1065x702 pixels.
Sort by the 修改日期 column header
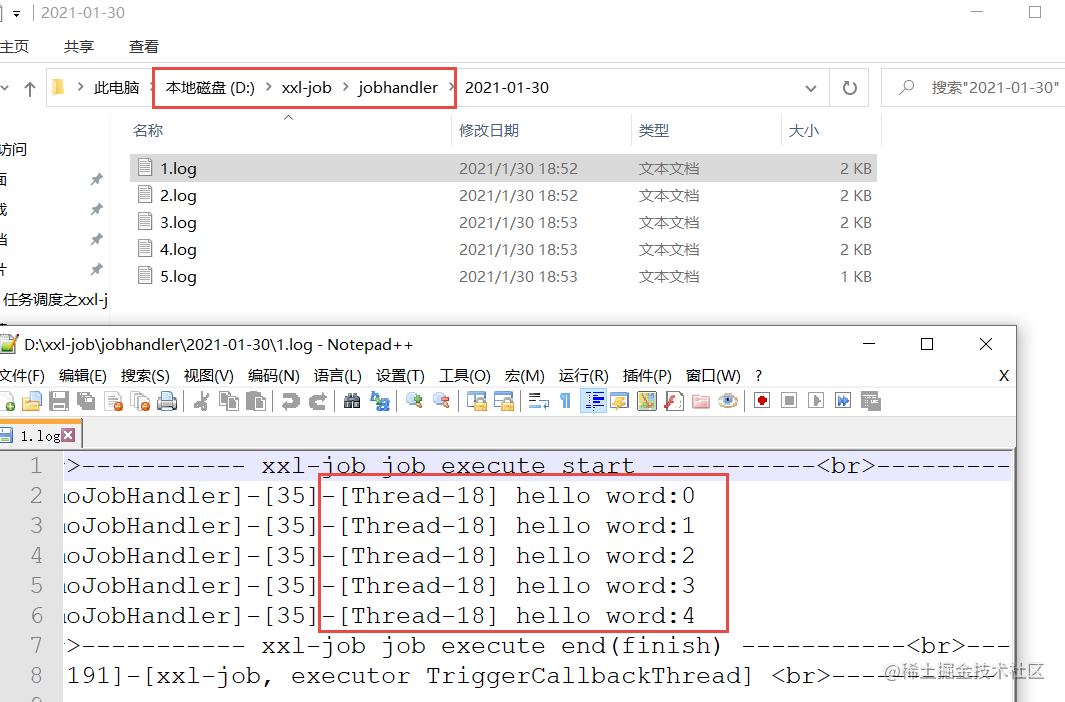point(489,130)
